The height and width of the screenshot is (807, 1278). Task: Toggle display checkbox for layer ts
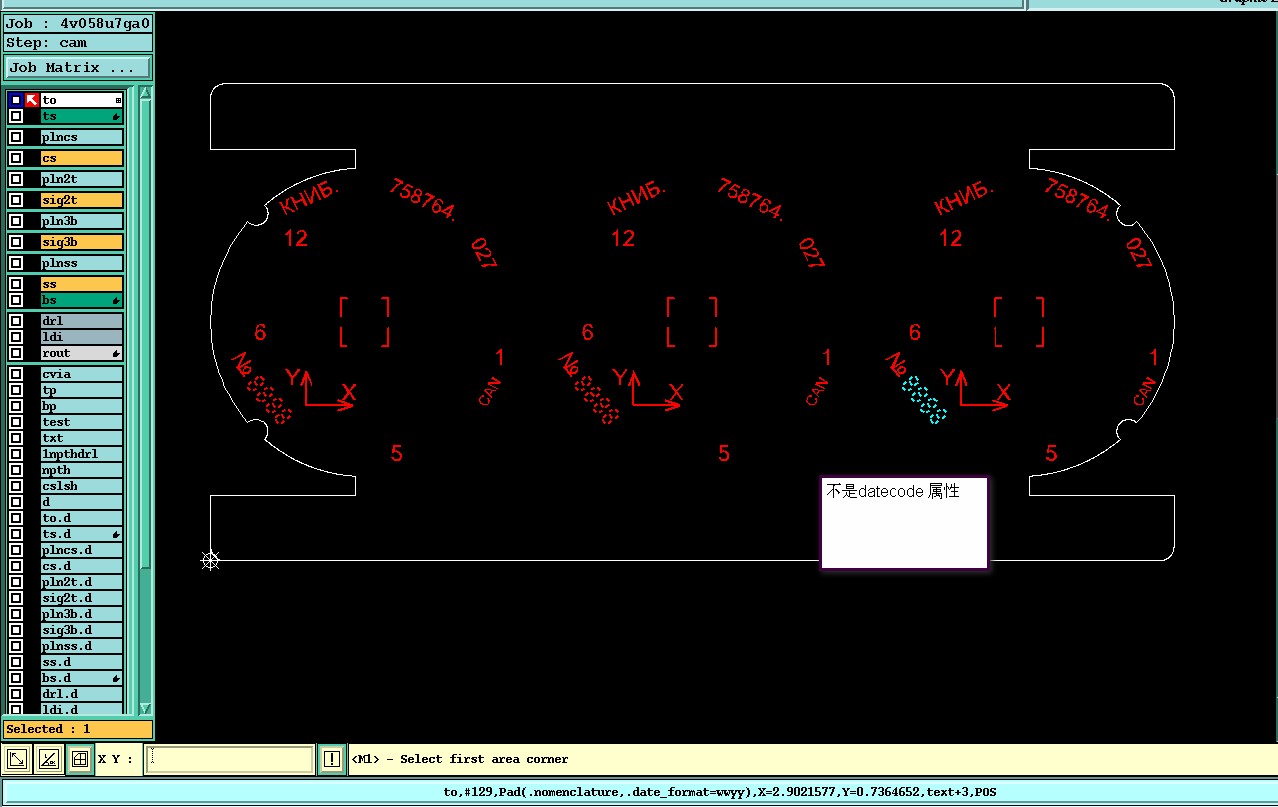coord(15,117)
